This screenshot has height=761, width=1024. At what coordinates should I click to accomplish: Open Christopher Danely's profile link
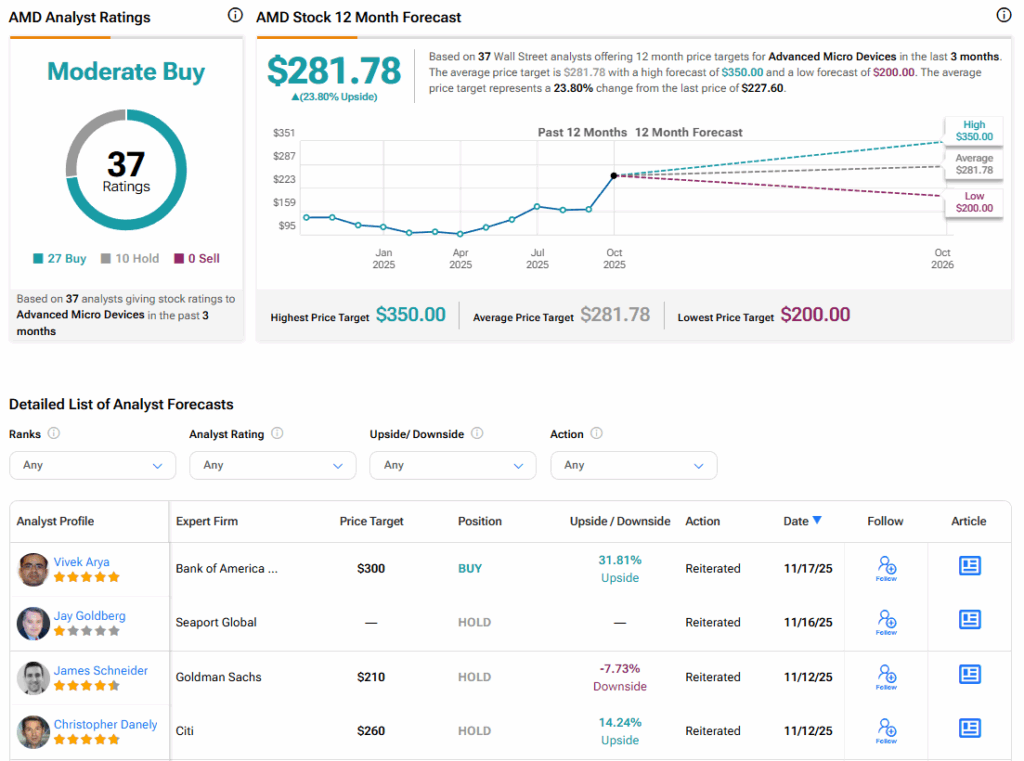[x=105, y=724]
